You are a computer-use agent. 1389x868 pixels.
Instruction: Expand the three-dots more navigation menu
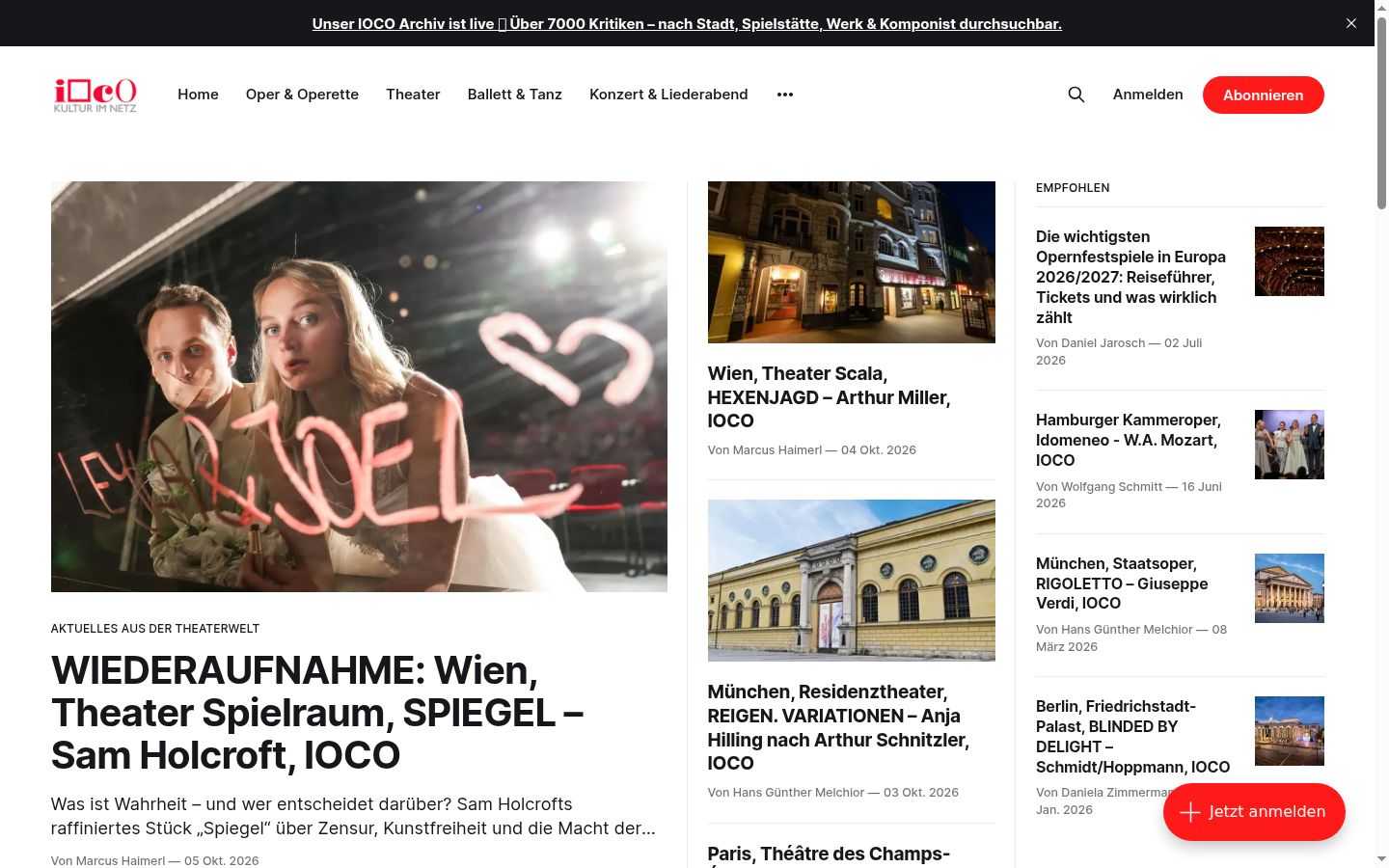pos(785,95)
